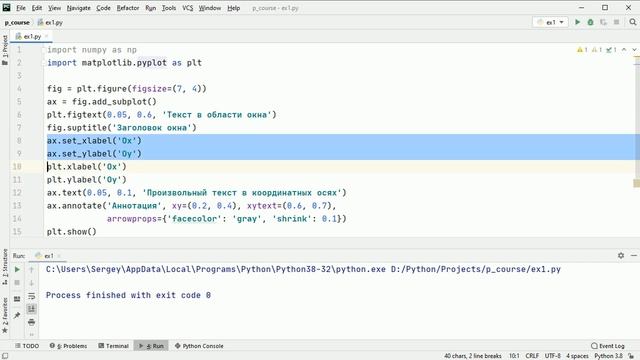
Task: Click the 10:1 line-column indicator
Action: [514, 356]
